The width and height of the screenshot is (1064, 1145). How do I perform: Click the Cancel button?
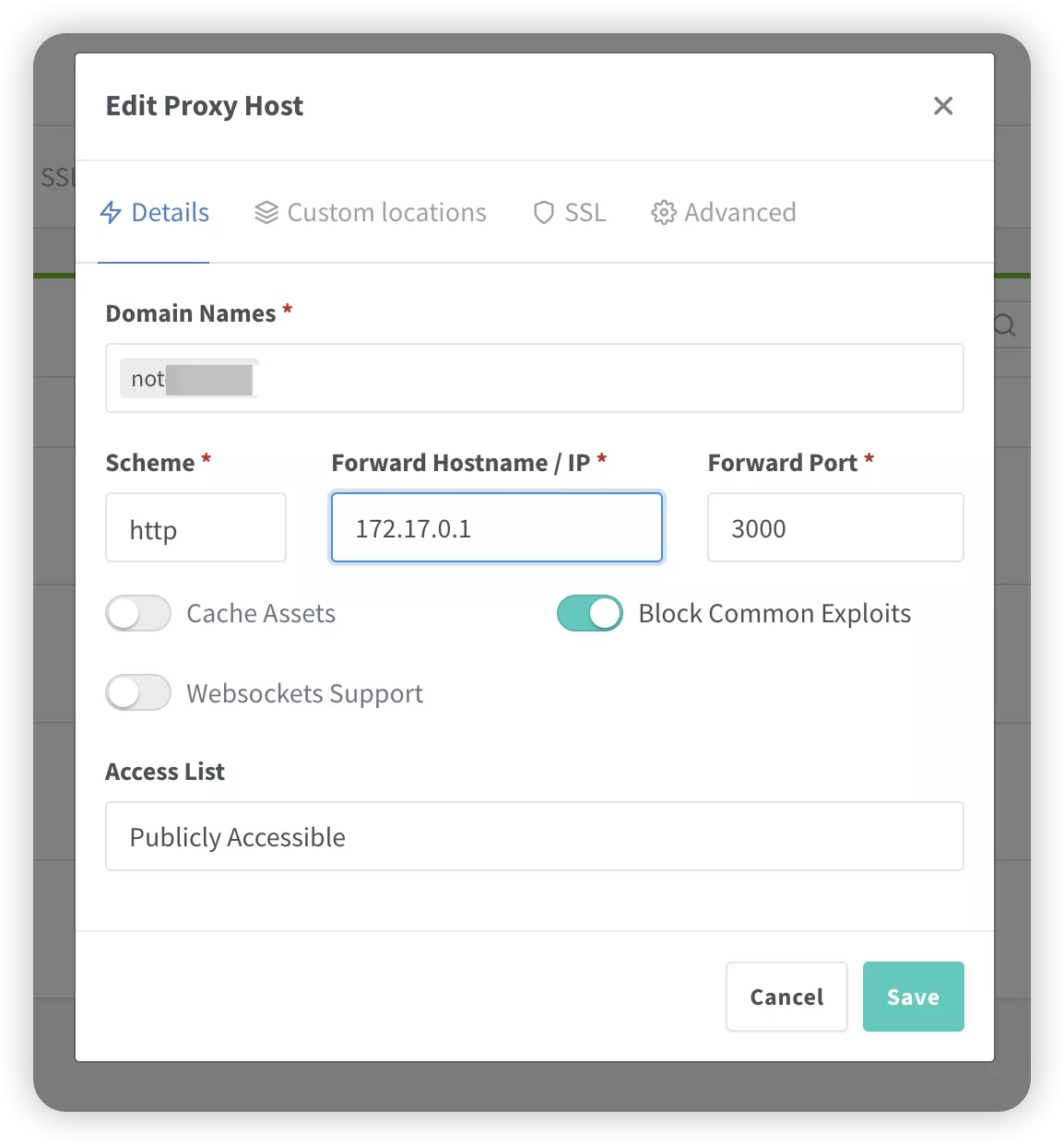point(786,997)
